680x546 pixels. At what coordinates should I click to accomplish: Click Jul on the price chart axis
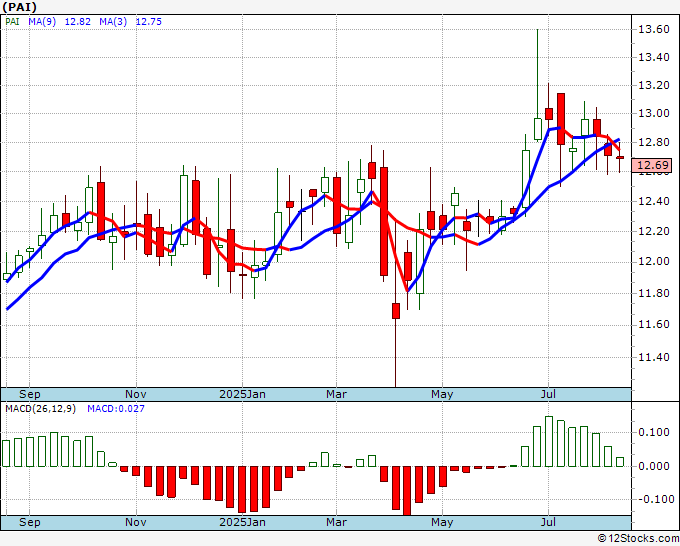click(x=549, y=394)
